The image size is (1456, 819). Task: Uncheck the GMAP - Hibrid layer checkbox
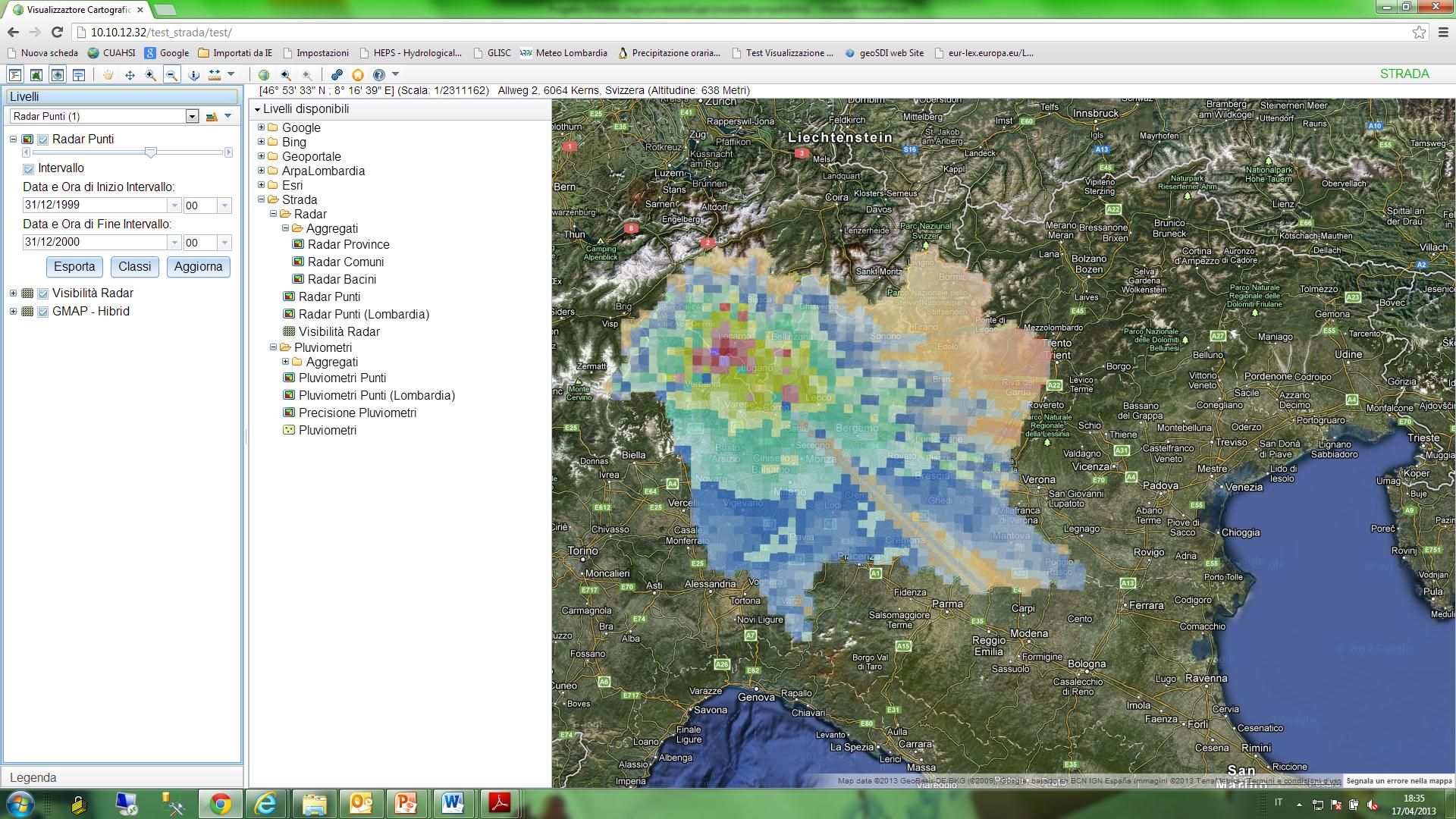click(43, 312)
